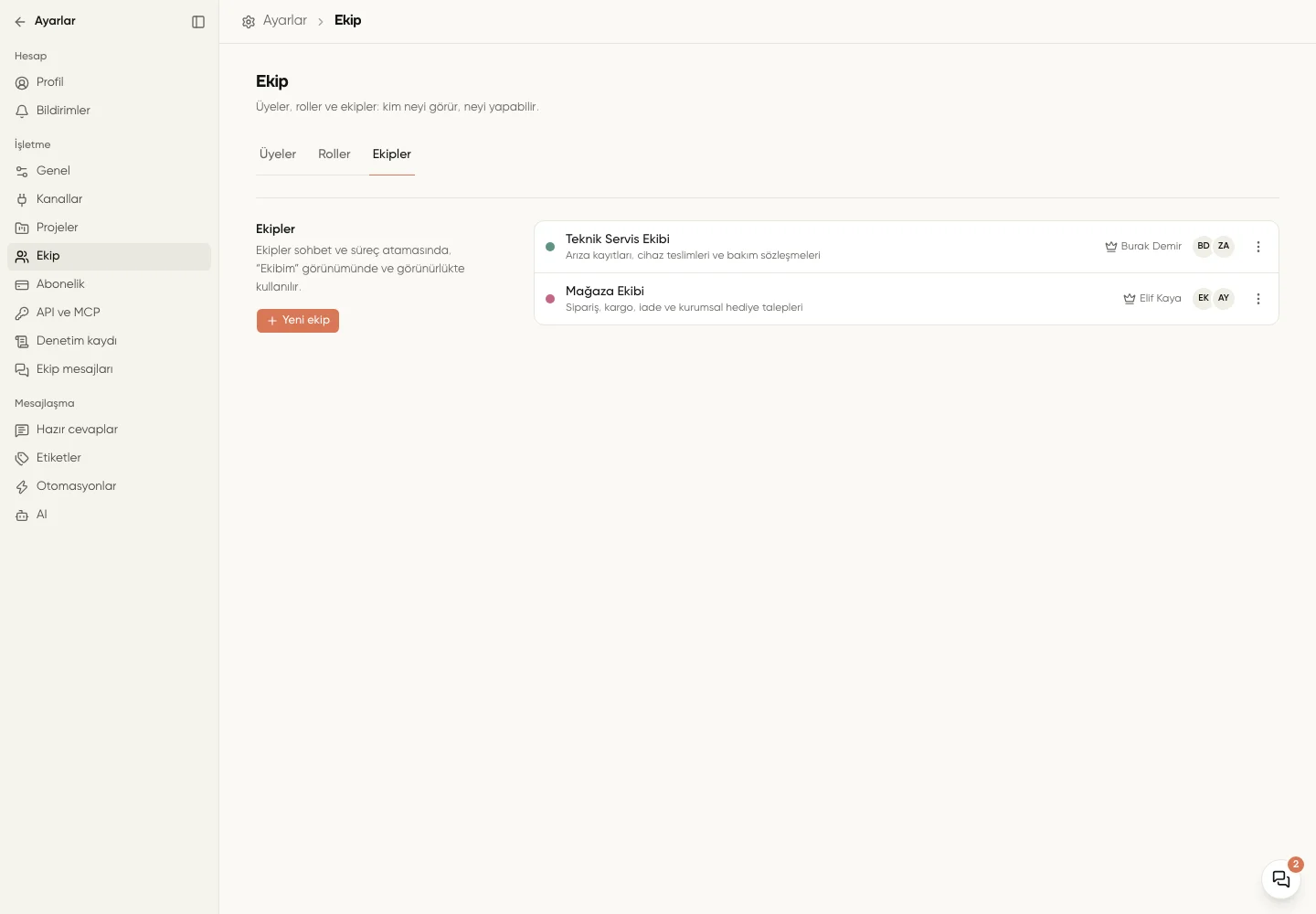Click the back arrow next to Ayarlar

coord(20,22)
